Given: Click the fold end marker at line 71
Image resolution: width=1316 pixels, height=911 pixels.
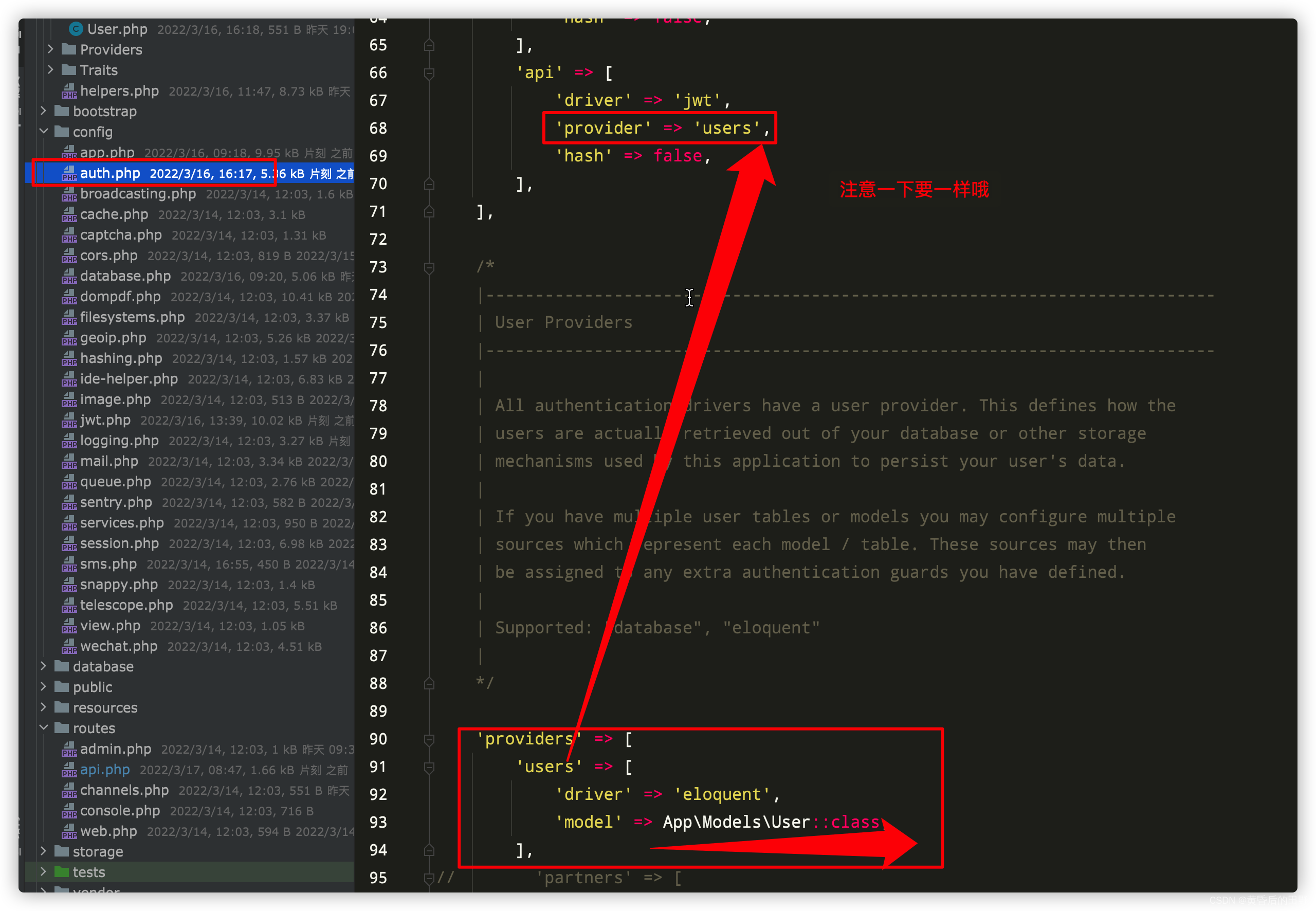Looking at the screenshot, I should point(429,212).
